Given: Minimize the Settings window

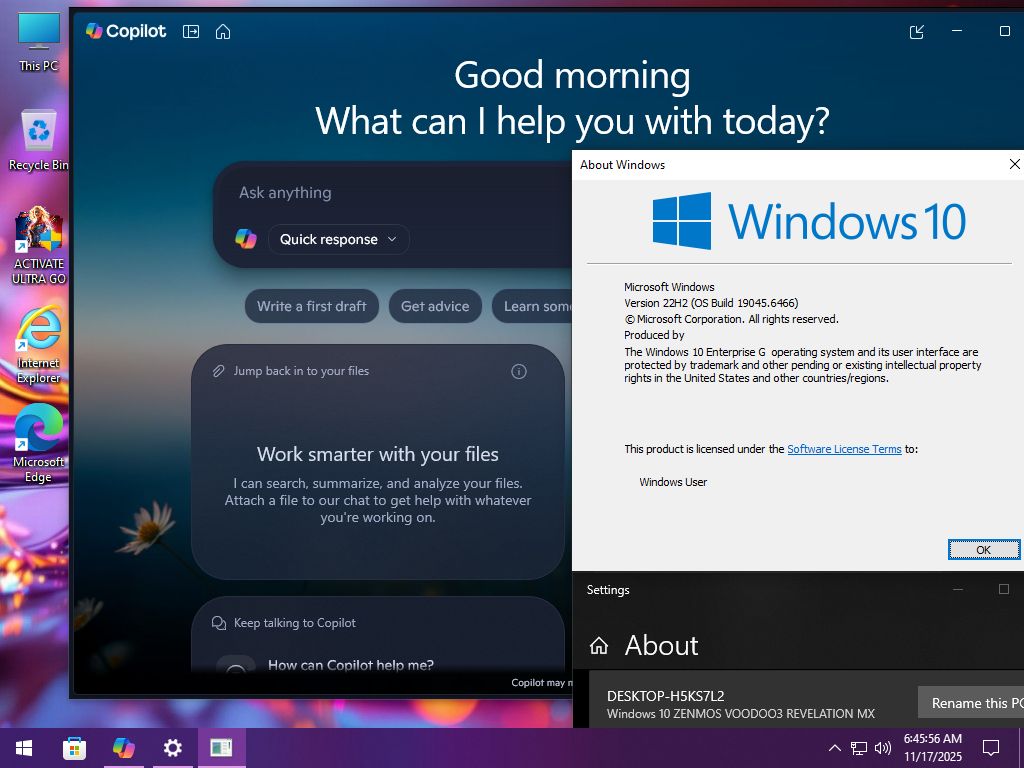Looking at the screenshot, I should pos(958,589).
